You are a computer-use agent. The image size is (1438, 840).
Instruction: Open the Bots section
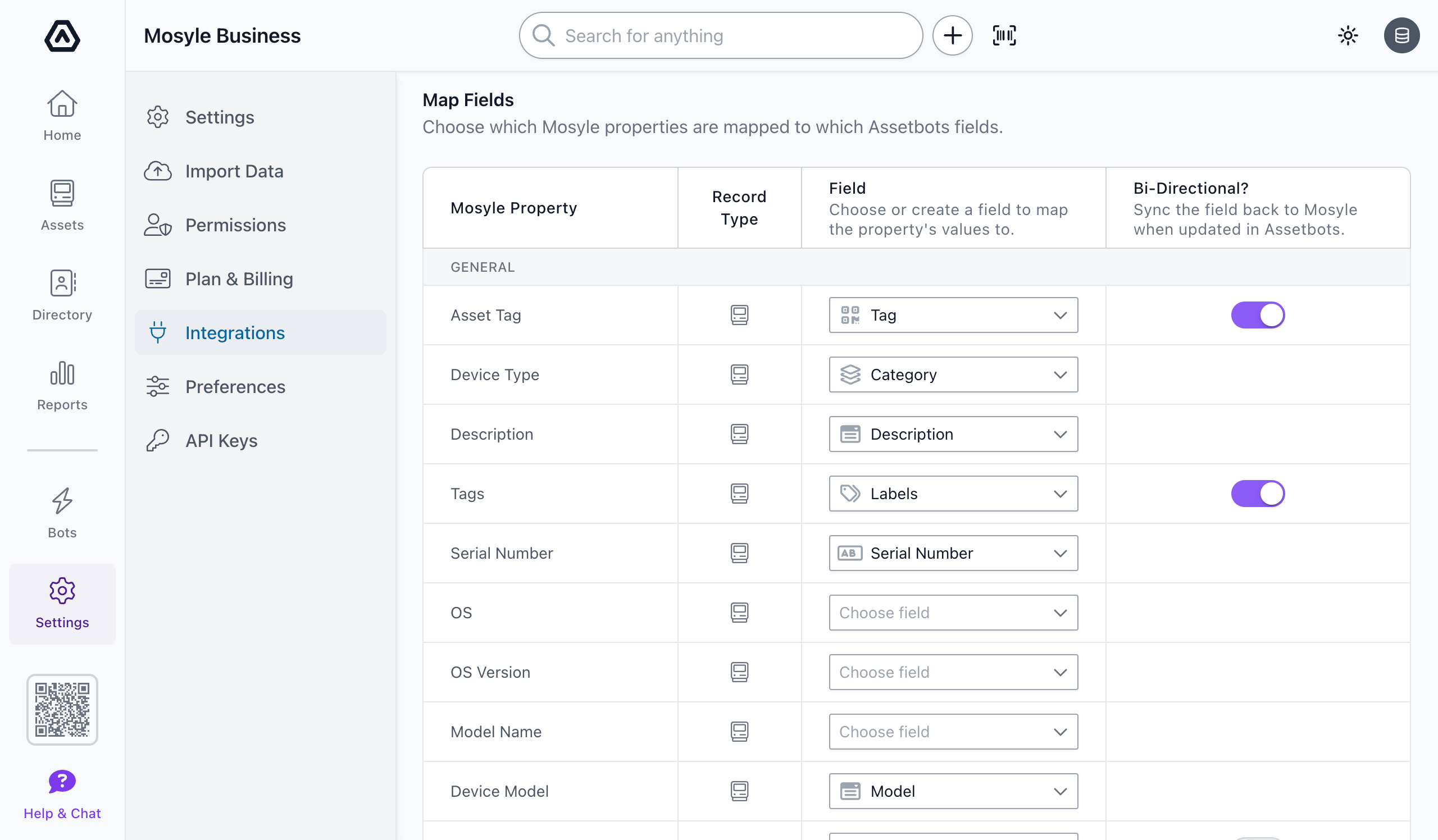(x=62, y=513)
